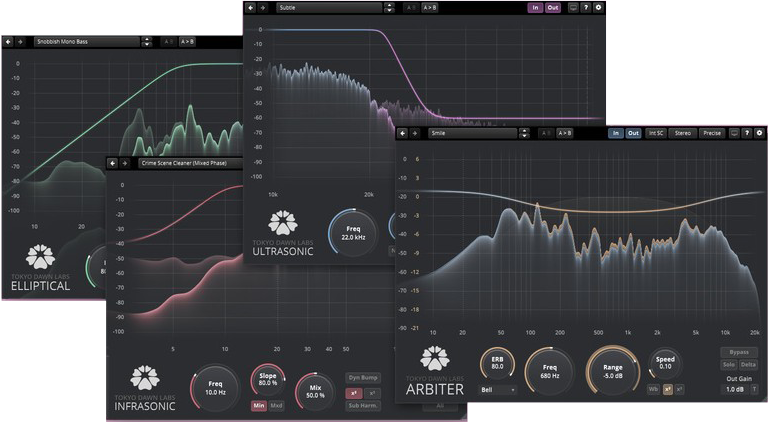
Task: Click the Tokyo Dawn Labs Arbiter logo
Action: pyautogui.click(x=435, y=371)
